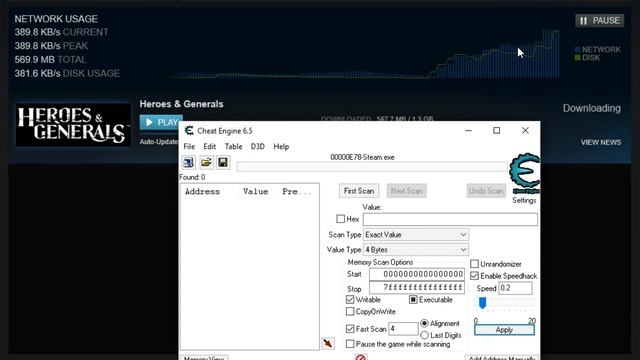Screen dimensions: 640x360
Task: Click the Value column header
Action: pyautogui.click(x=256, y=191)
